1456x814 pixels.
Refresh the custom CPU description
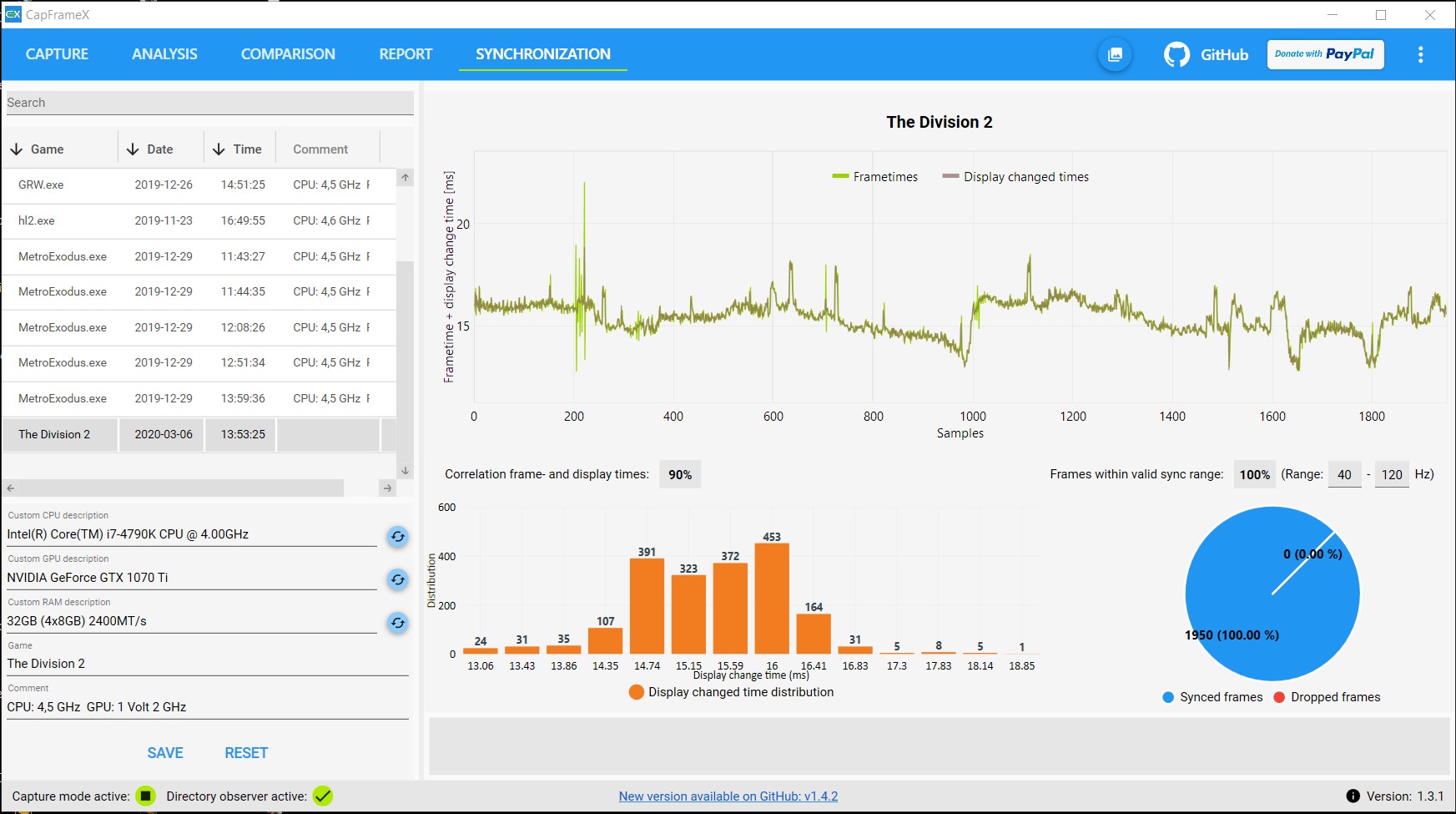click(398, 536)
